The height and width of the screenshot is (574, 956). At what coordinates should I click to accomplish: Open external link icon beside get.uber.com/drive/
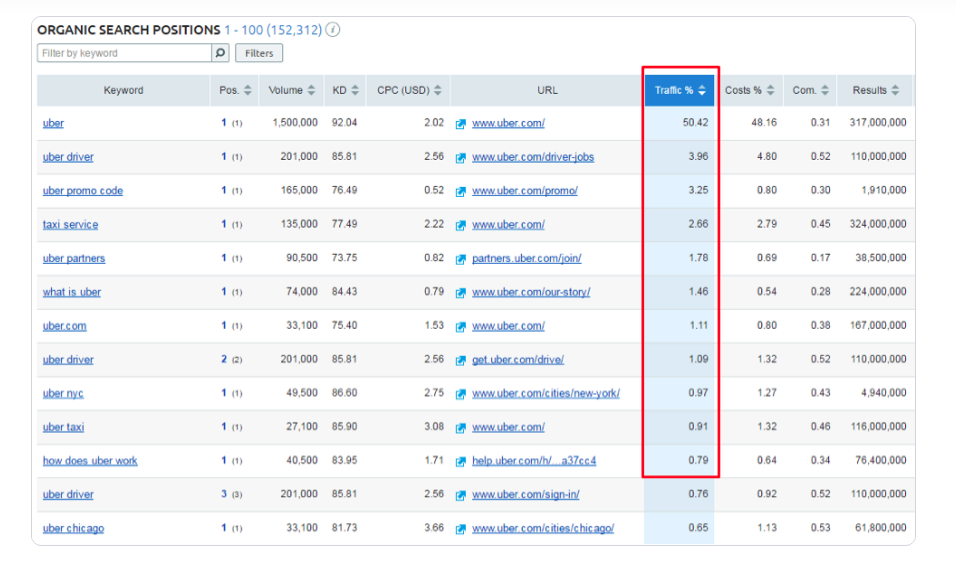[460, 361]
